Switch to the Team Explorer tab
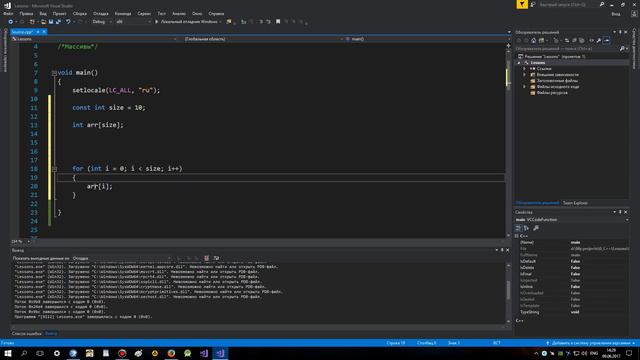The width and height of the screenshot is (640, 360). 575,203
